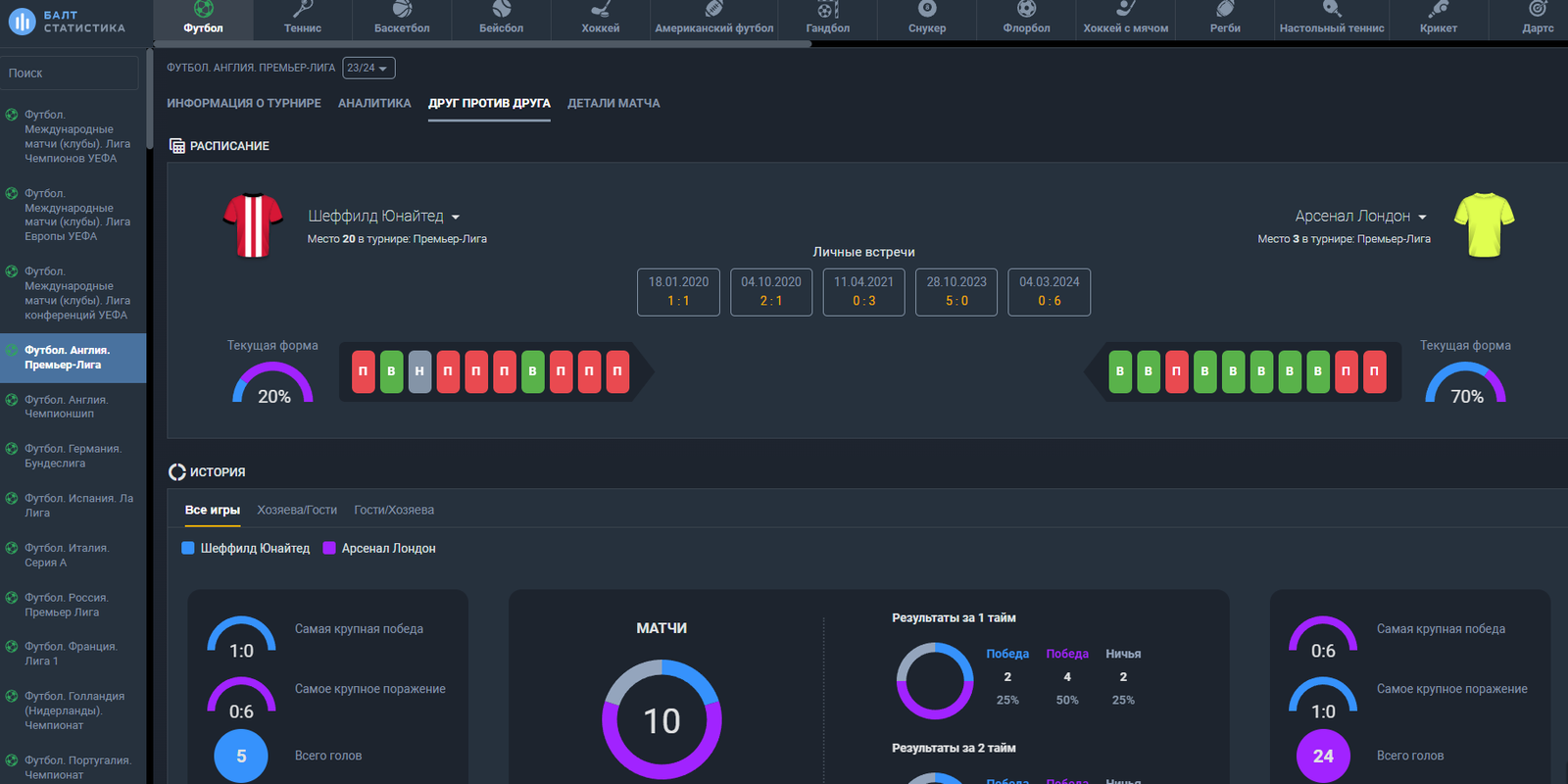The image size is (1568, 784).
Task: Open the 04.03.2024 match 0:6
Action: (x=1050, y=292)
